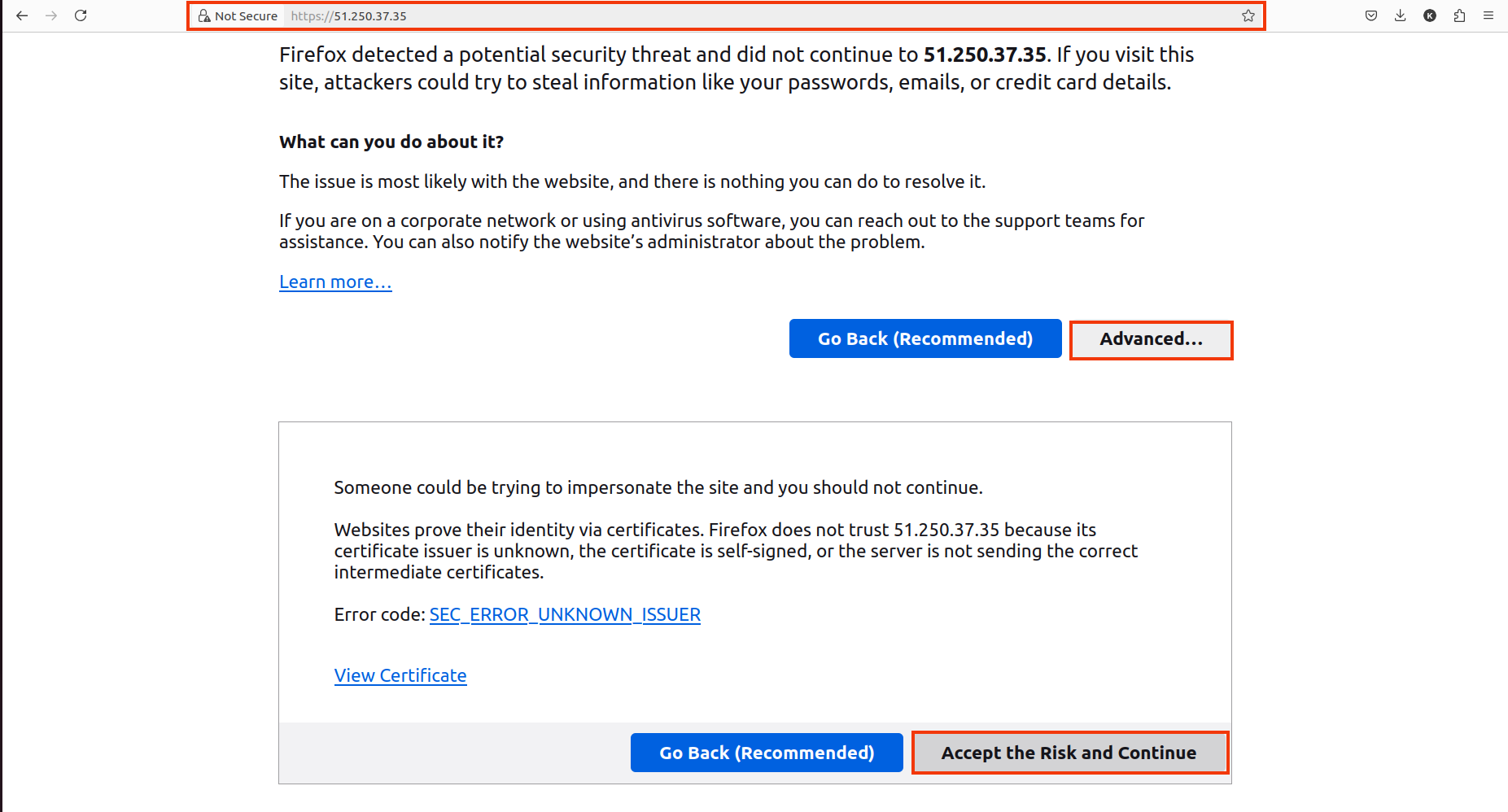
Task: Open the Extensions puzzle icon
Action: 1459,15
